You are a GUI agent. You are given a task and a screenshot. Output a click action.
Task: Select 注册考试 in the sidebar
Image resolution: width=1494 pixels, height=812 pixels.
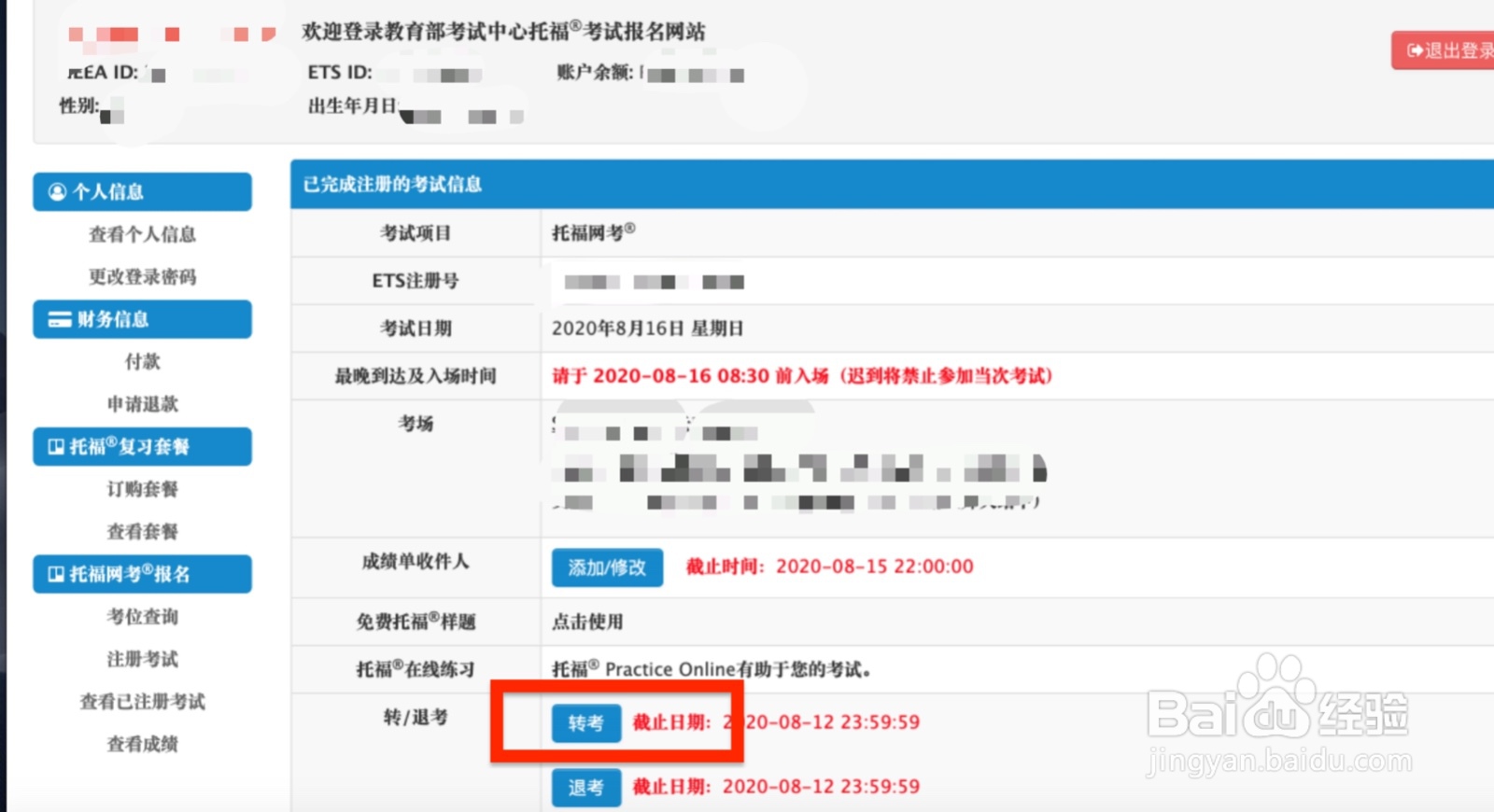pyautogui.click(x=142, y=659)
